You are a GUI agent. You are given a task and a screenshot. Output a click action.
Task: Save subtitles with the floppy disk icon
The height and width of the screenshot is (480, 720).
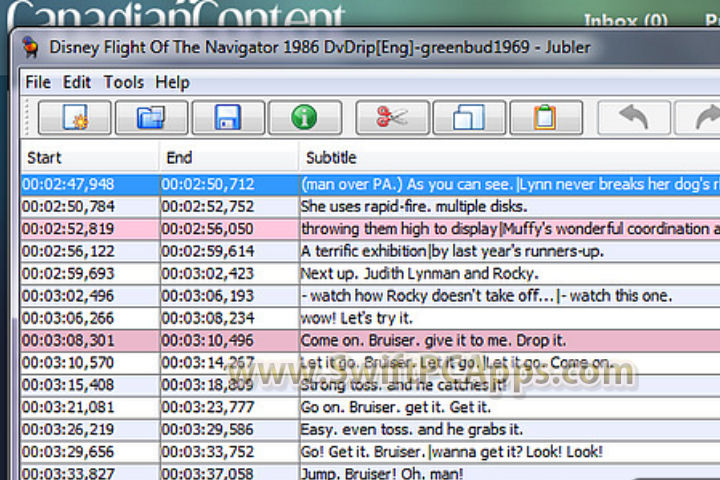point(228,118)
